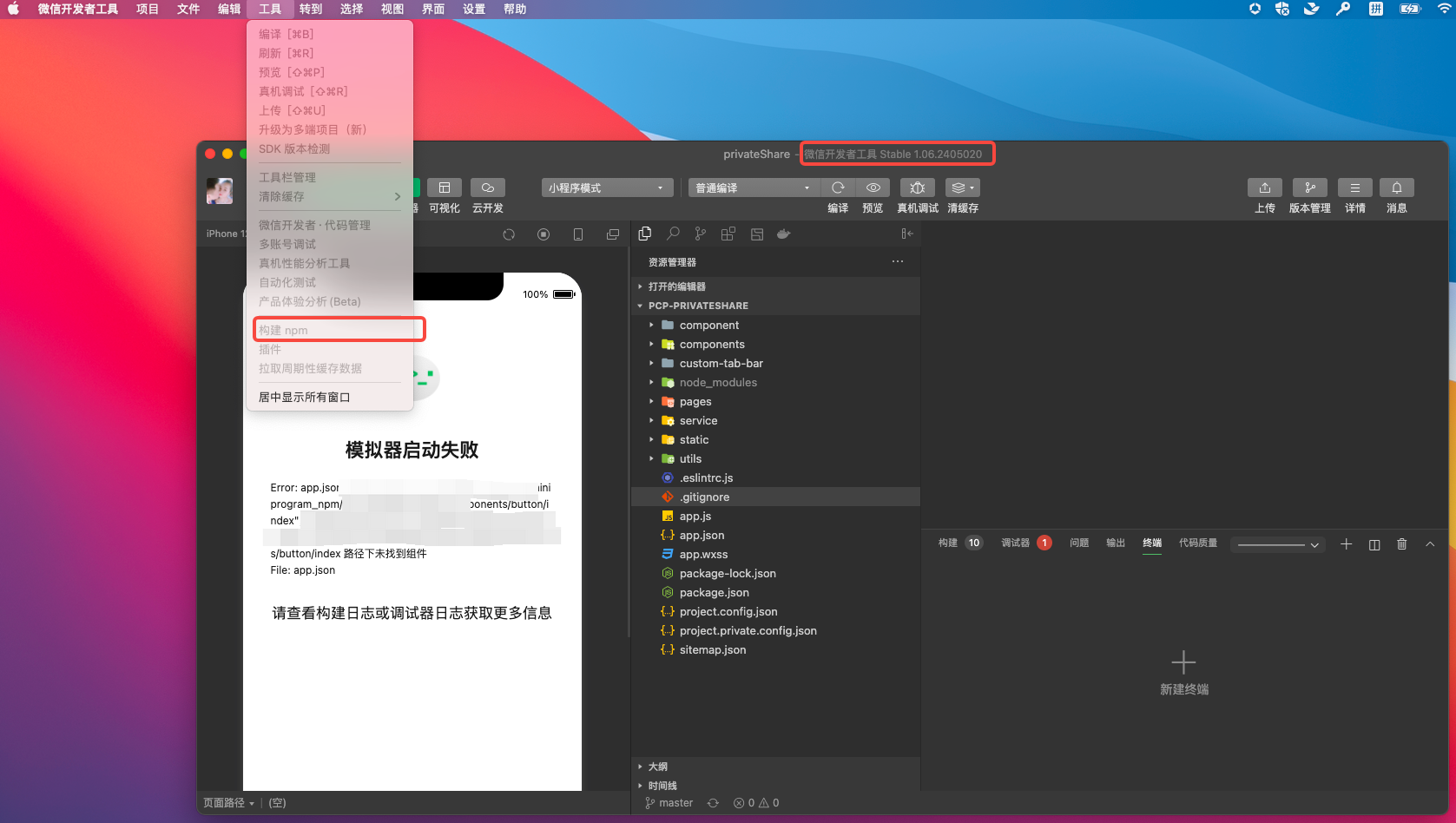Open the 小程序模式 mode dropdown
This screenshot has width=1456, height=823.
click(608, 188)
